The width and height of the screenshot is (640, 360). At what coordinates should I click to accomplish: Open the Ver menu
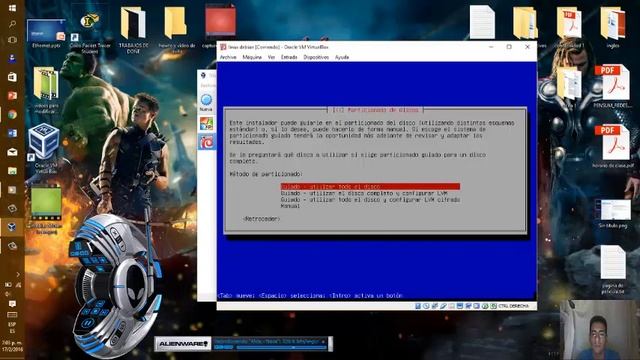click(271, 57)
